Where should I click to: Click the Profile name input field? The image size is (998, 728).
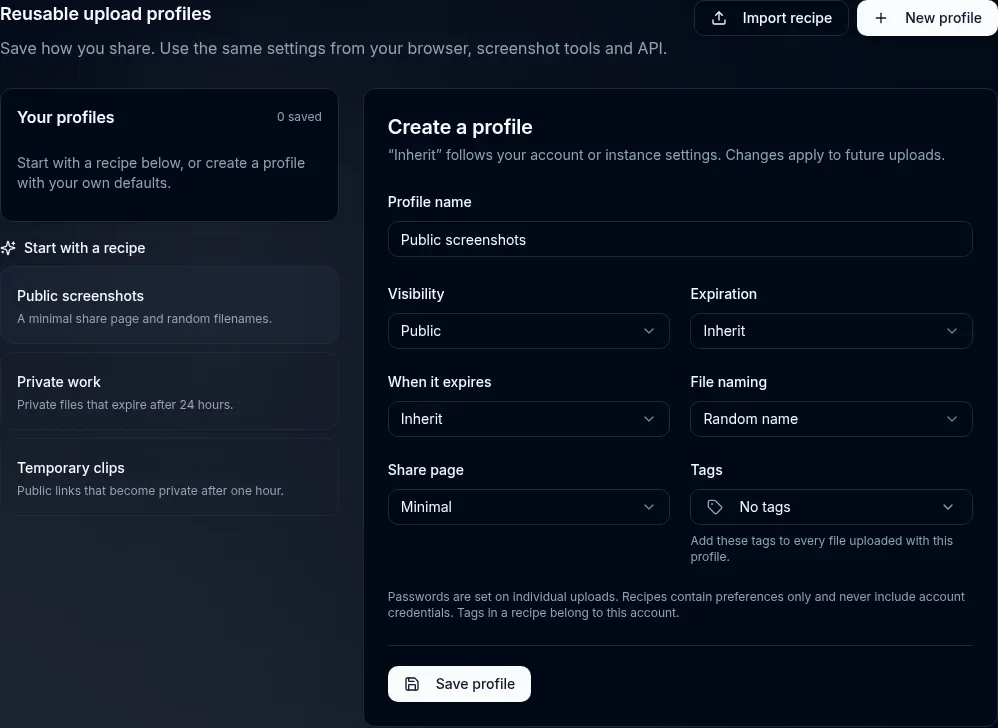(680, 239)
